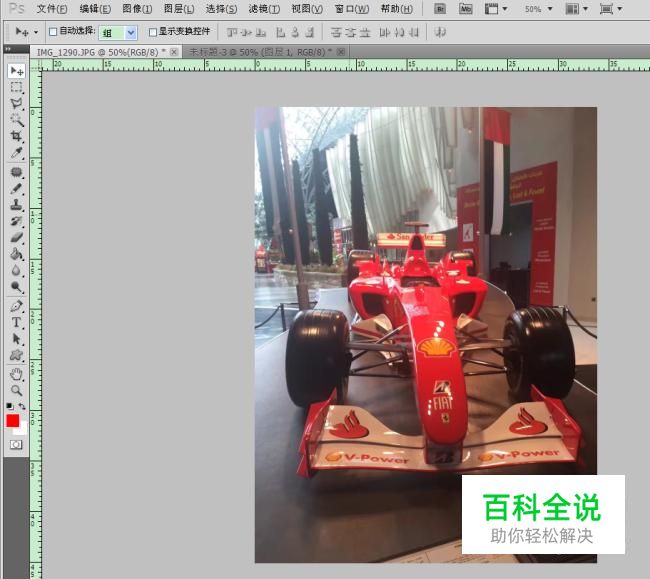Select the Rectangular Marquee tool

click(x=16, y=87)
